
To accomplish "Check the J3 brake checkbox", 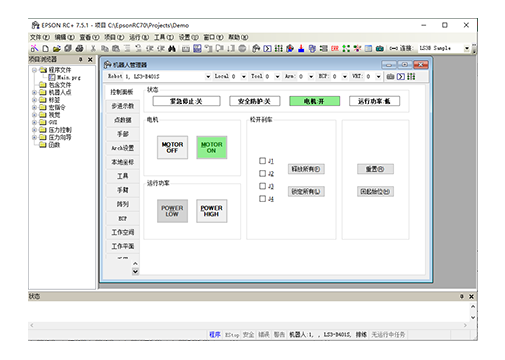I will (262, 186).
